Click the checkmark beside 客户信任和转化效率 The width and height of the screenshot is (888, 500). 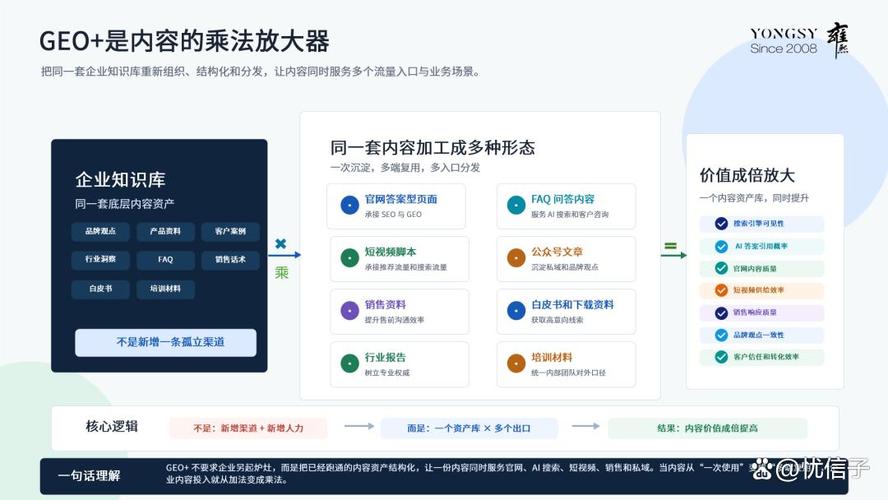[721, 357]
